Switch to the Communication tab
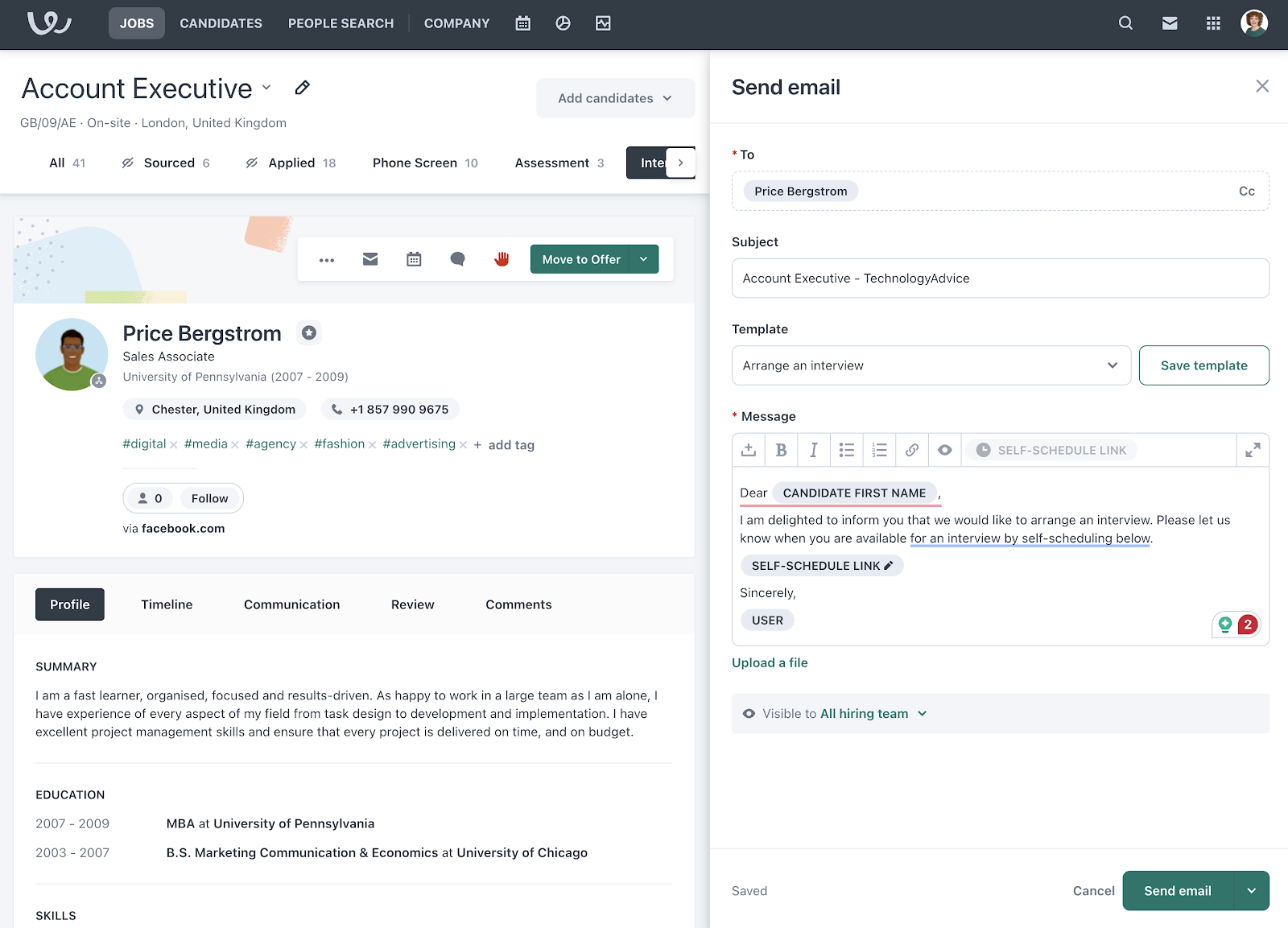The image size is (1288, 928). click(292, 604)
